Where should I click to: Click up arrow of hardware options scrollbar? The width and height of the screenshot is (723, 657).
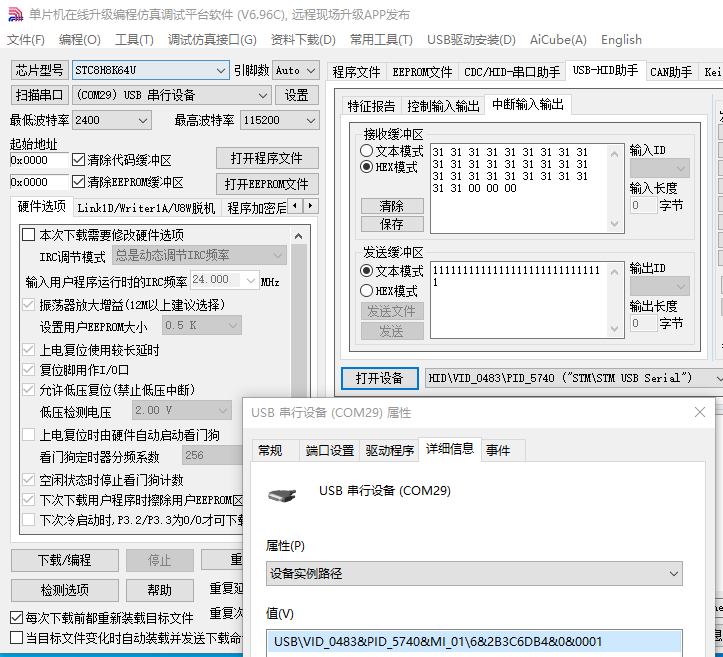299,237
